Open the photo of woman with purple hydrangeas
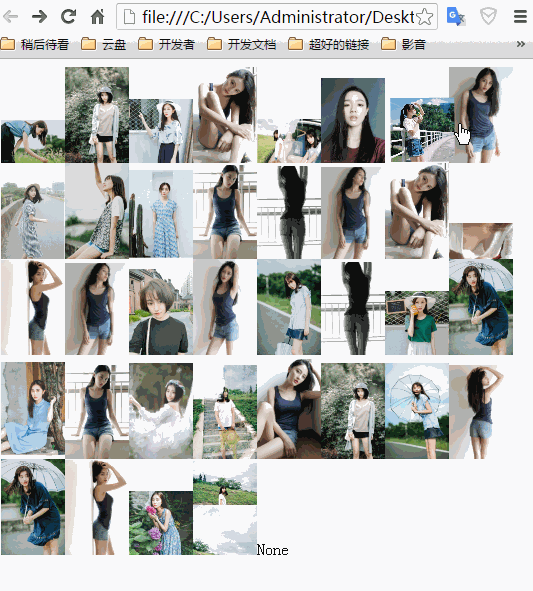 point(161,523)
